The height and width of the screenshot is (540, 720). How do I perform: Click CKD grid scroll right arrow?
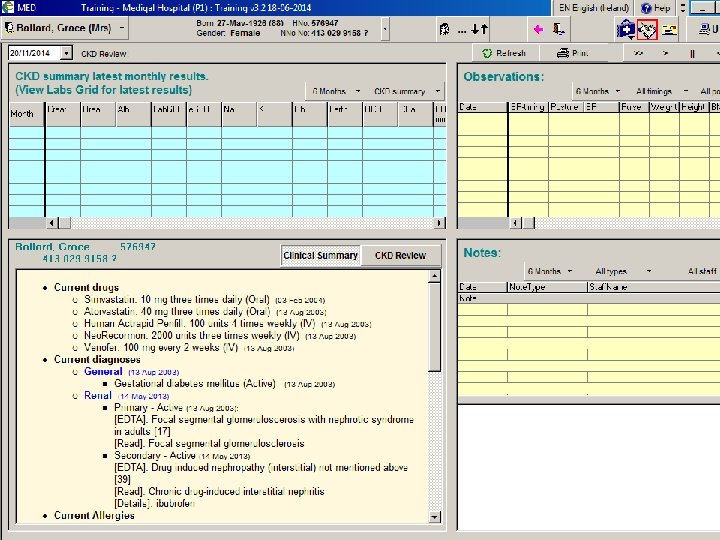point(439,223)
